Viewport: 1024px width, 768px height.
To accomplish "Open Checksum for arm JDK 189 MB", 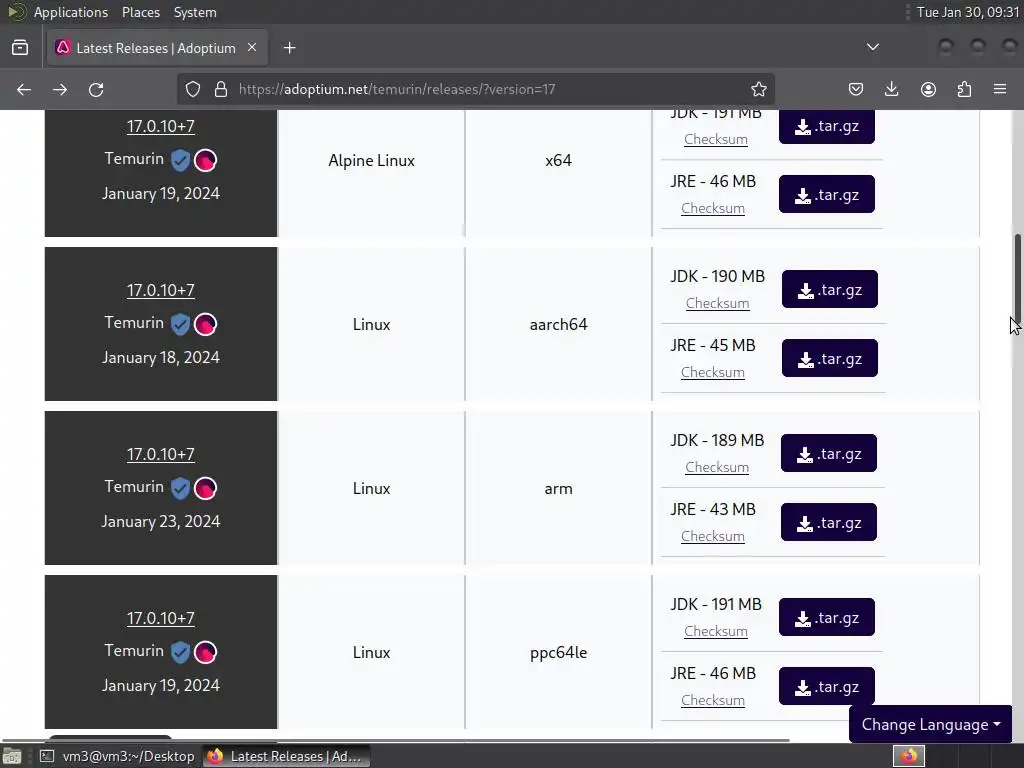I will point(716,468).
